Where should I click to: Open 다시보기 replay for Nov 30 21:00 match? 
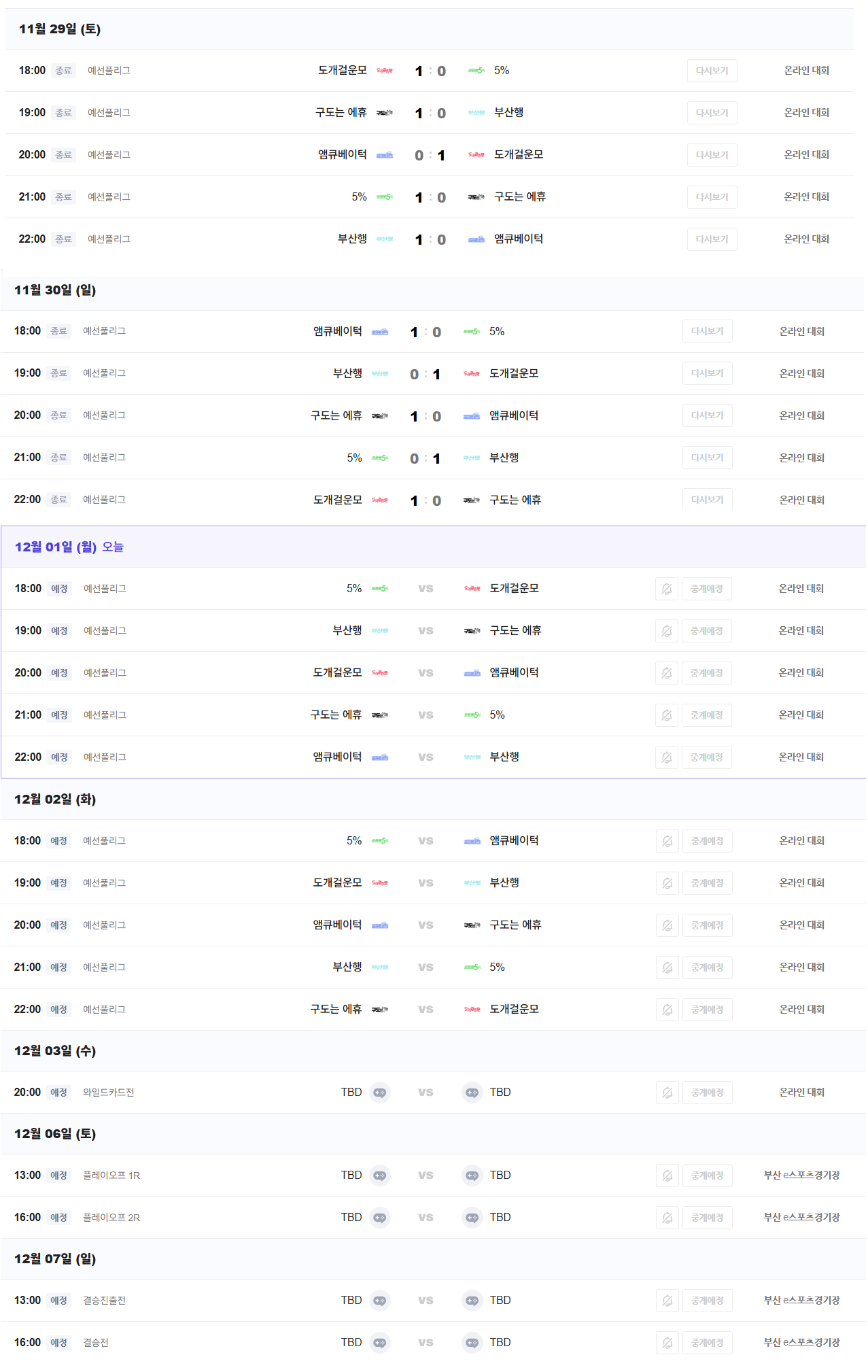click(x=707, y=458)
